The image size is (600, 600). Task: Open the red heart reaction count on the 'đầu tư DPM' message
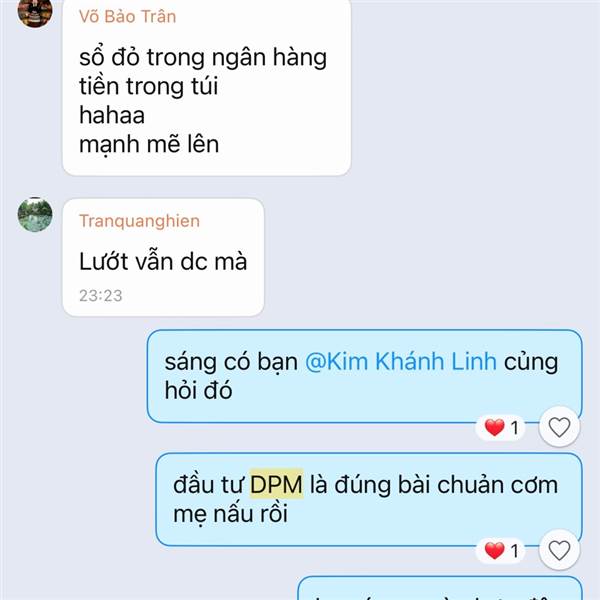pyautogui.click(x=501, y=551)
